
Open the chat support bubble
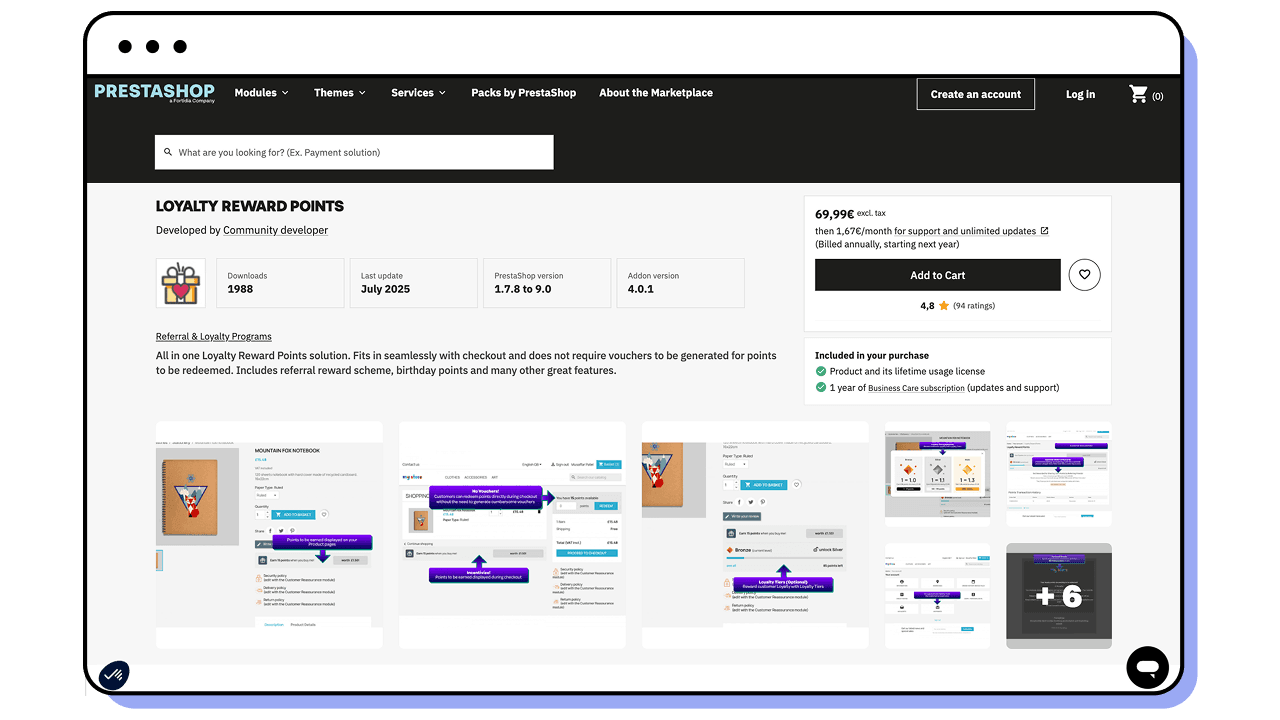coord(1147,667)
